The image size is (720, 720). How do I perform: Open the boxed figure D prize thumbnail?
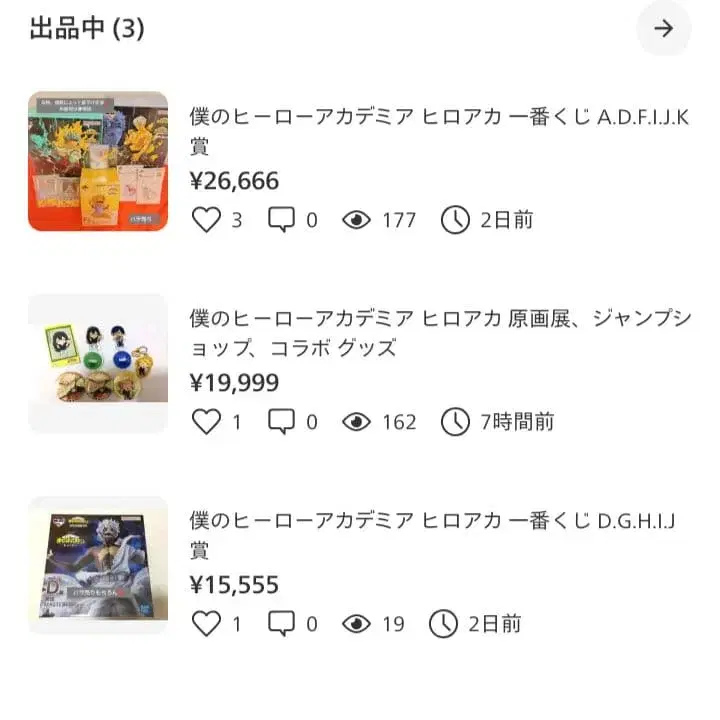(x=98, y=565)
